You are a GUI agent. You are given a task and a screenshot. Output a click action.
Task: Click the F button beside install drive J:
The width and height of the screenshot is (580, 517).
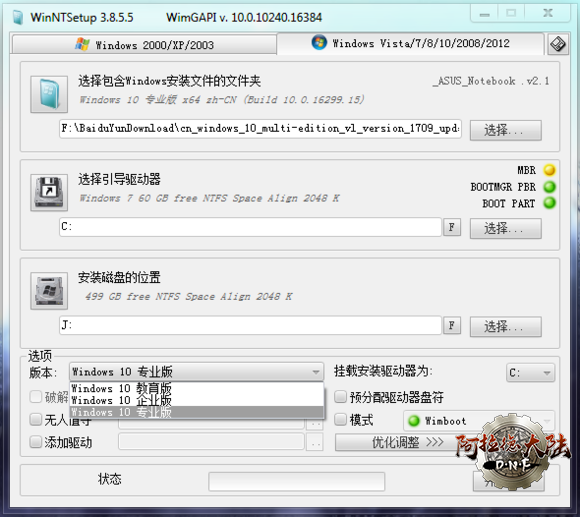click(x=452, y=325)
